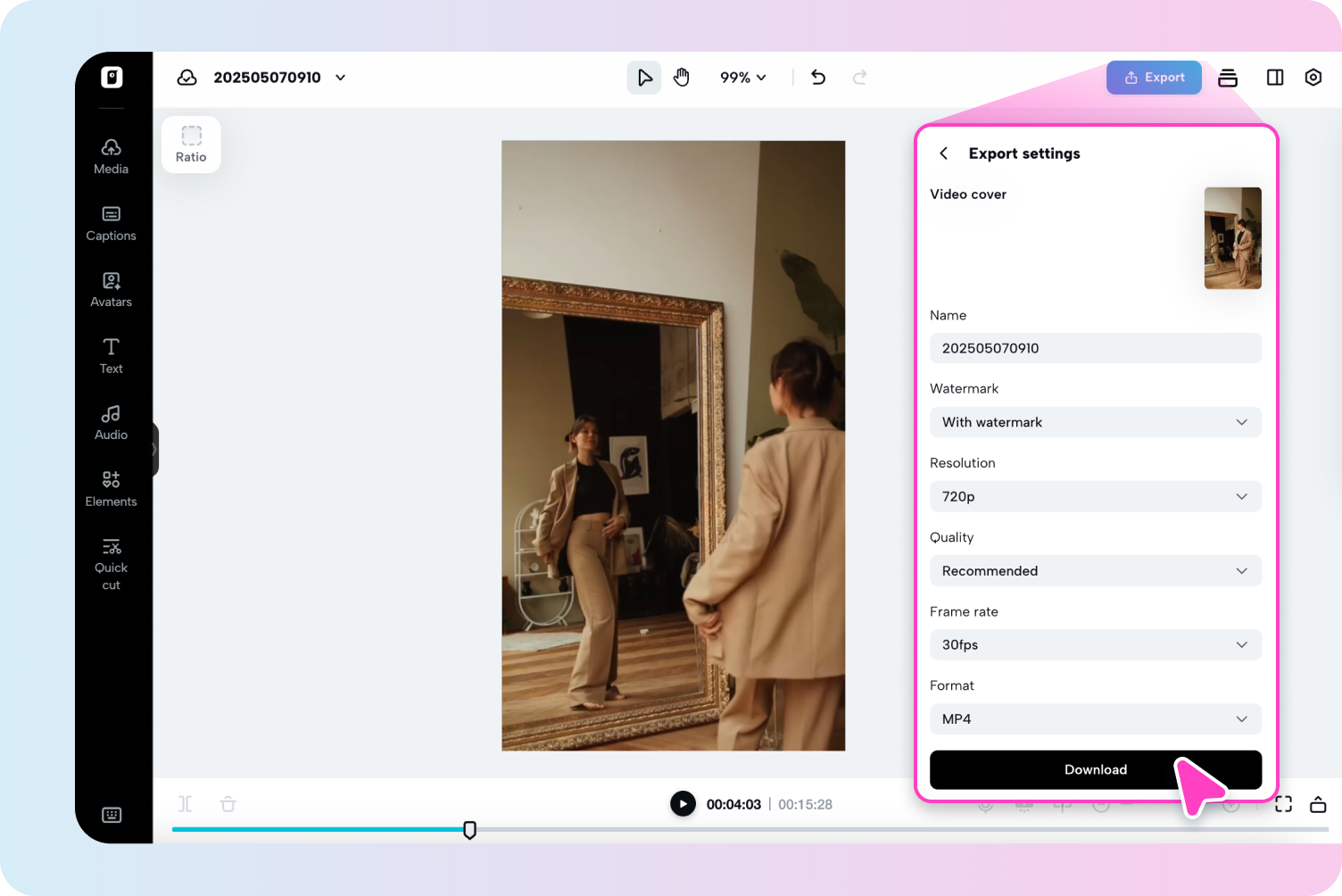Open the Media panel in the sidebar
This screenshot has width=1342, height=896.
[111, 155]
